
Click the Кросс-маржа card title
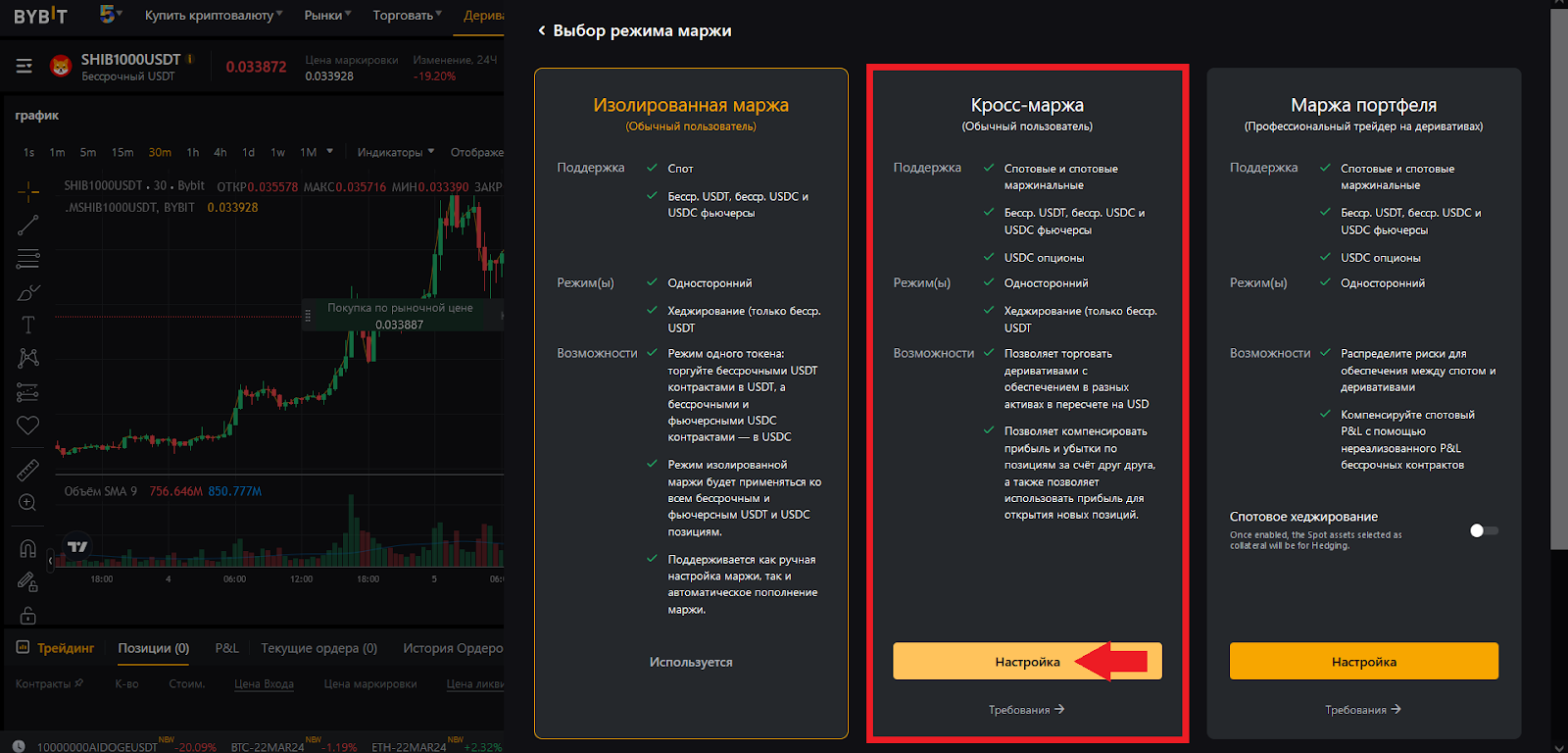(x=1027, y=105)
